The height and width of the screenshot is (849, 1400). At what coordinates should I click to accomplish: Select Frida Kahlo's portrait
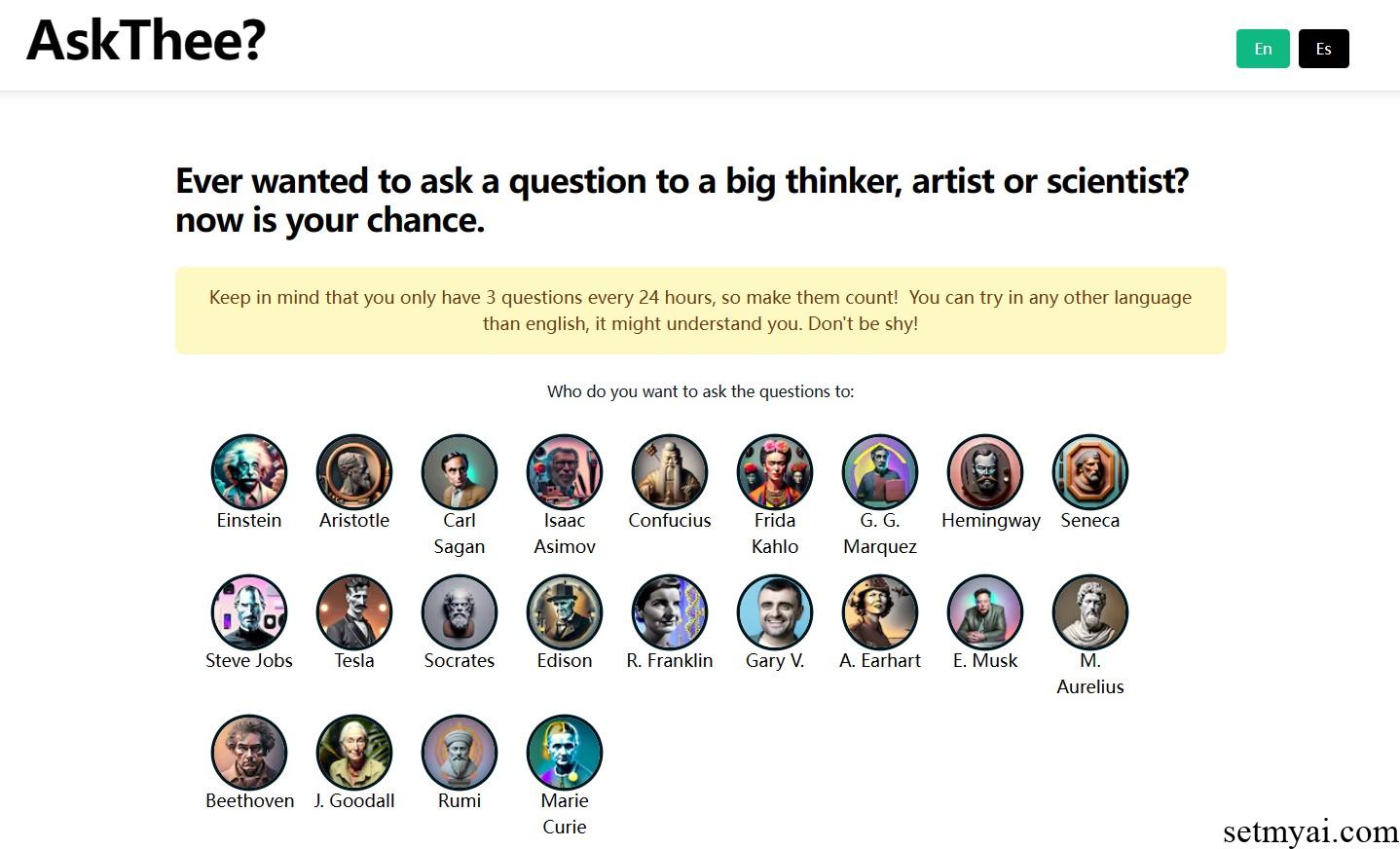click(x=775, y=472)
